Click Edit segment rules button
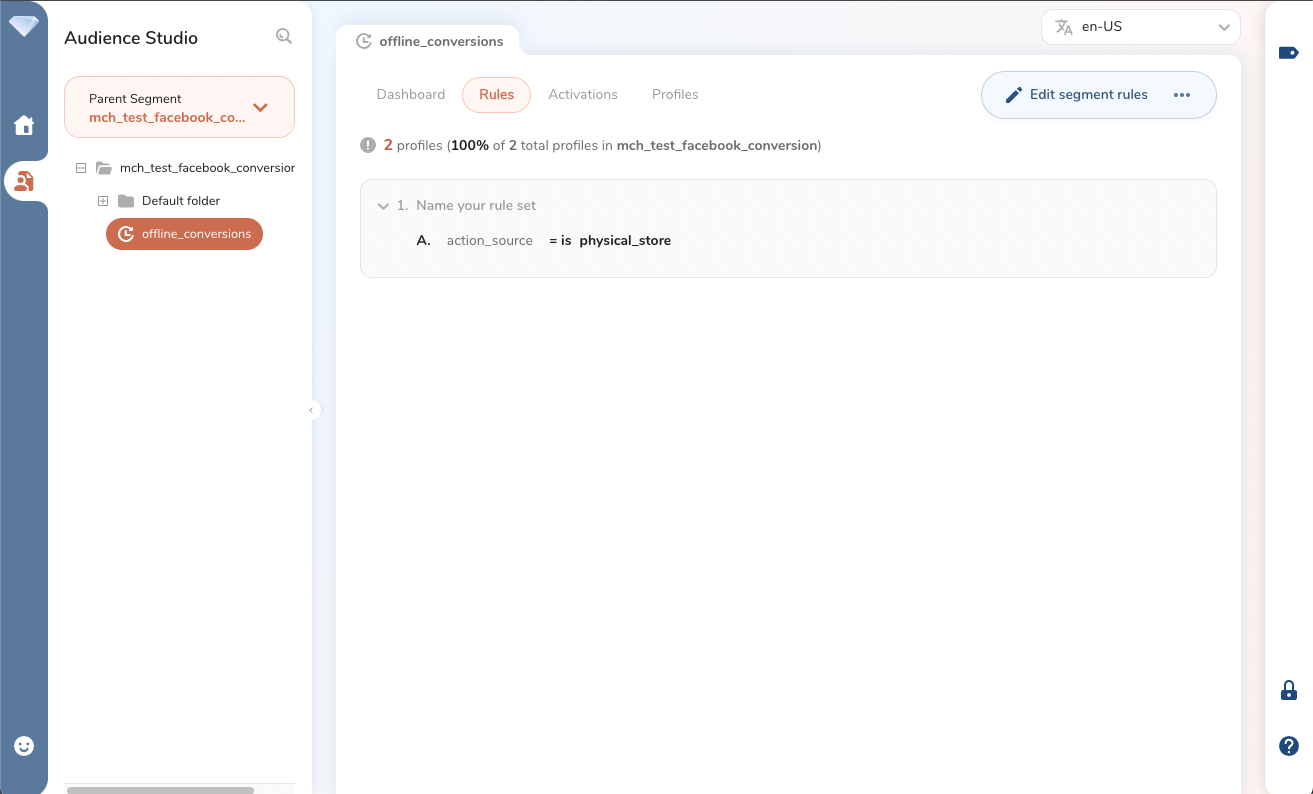This screenshot has height=794, width=1313. 1076,95
